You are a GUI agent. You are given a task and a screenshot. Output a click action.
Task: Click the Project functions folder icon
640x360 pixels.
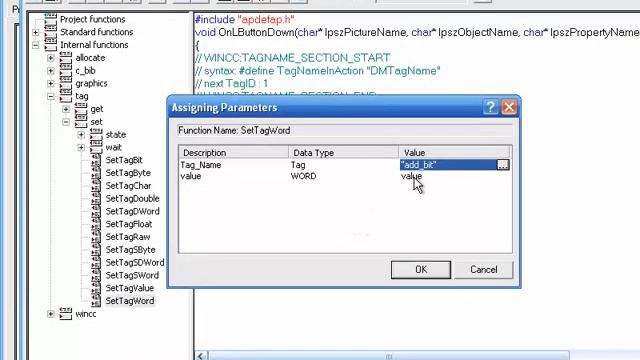tap(51, 19)
